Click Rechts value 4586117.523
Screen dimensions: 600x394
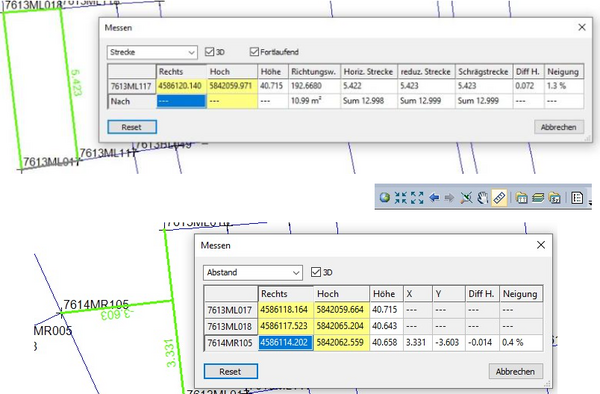286,326
